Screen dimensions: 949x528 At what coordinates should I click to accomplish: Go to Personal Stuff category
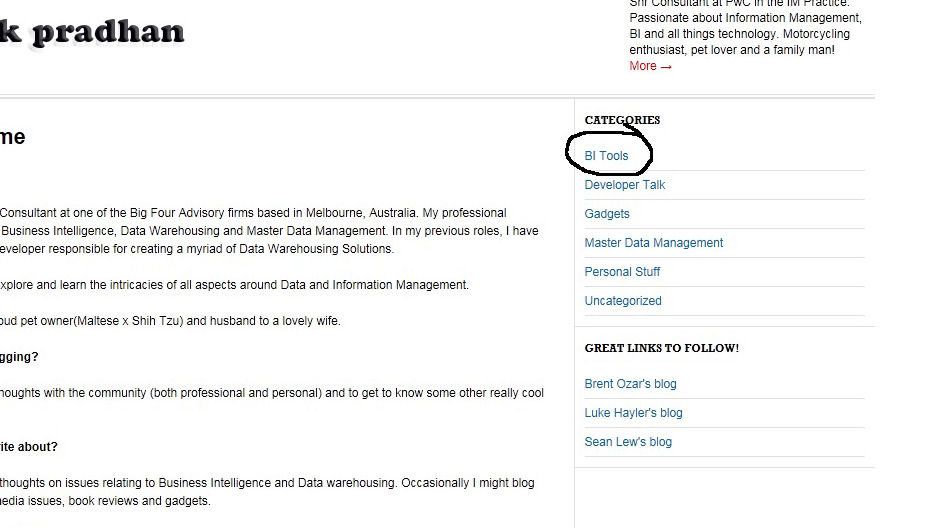(622, 272)
